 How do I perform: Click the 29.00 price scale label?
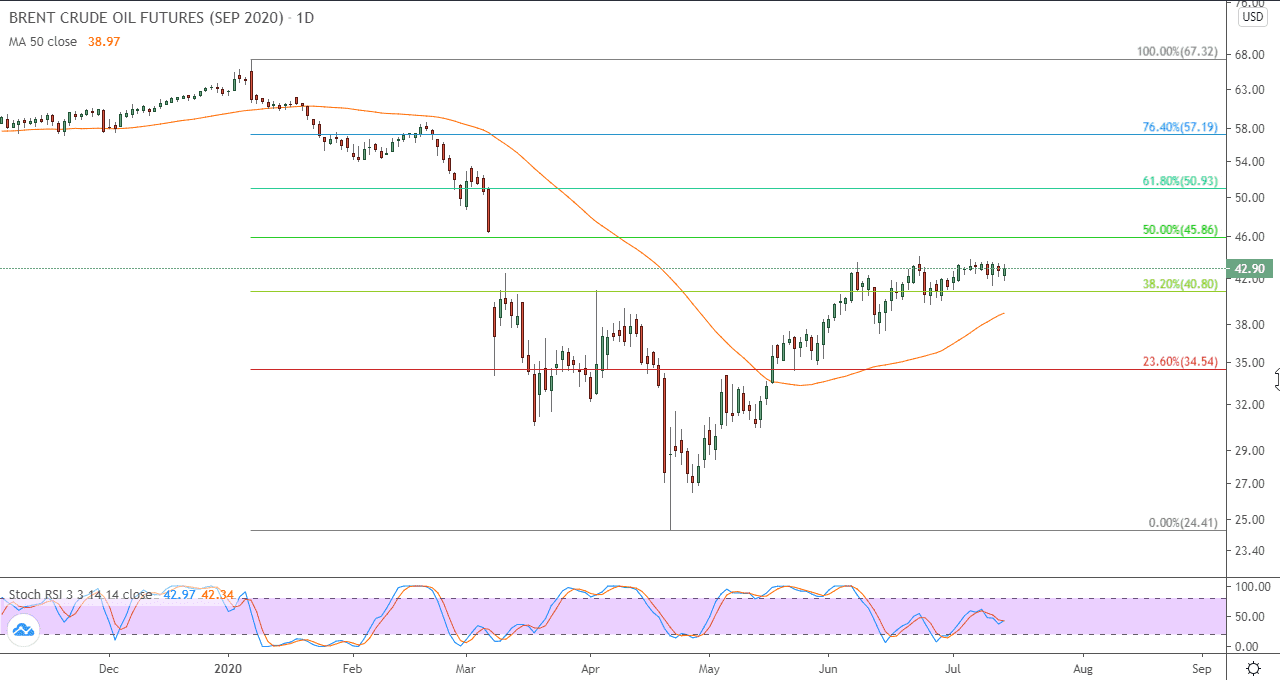pyautogui.click(x=1251, y=451)
